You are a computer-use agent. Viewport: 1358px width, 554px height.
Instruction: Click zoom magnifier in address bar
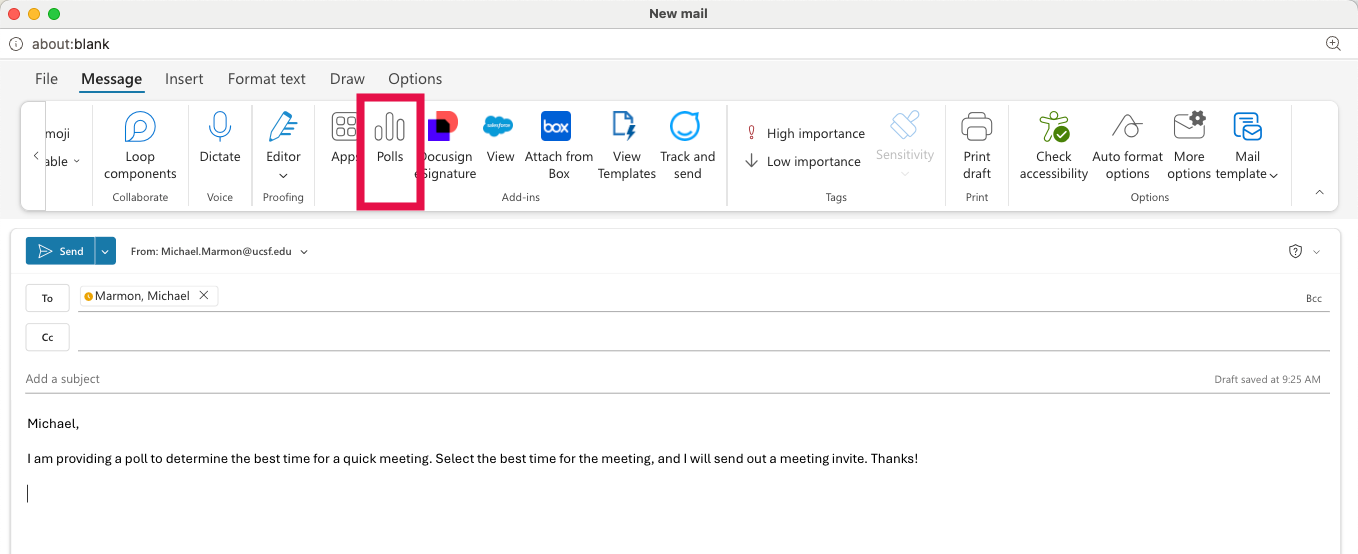click(1333, 44)
